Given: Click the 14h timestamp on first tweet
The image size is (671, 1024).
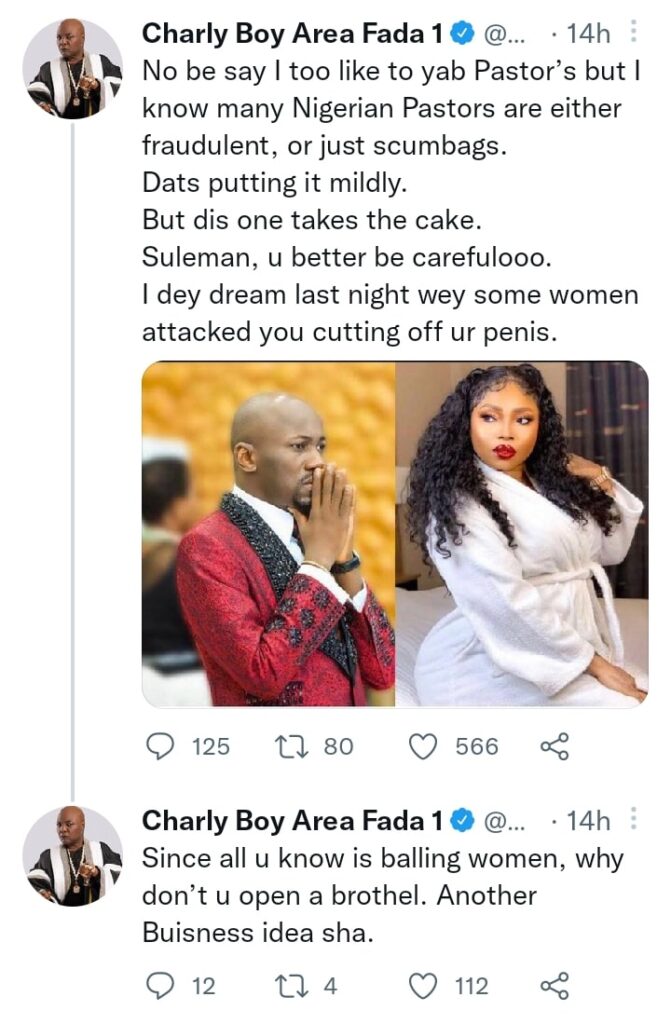Looking at the screenshot, I should pyautogui.click(x=587, y=34).
